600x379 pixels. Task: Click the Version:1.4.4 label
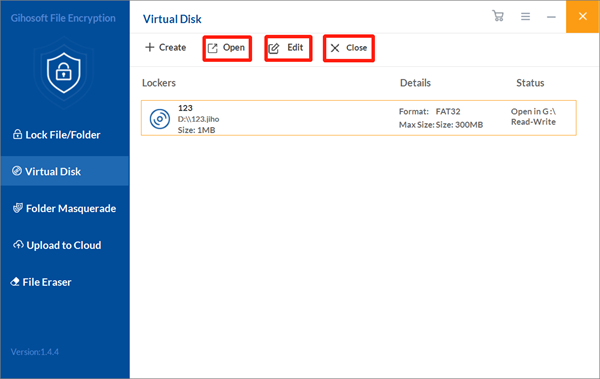(x=35, y=352)
